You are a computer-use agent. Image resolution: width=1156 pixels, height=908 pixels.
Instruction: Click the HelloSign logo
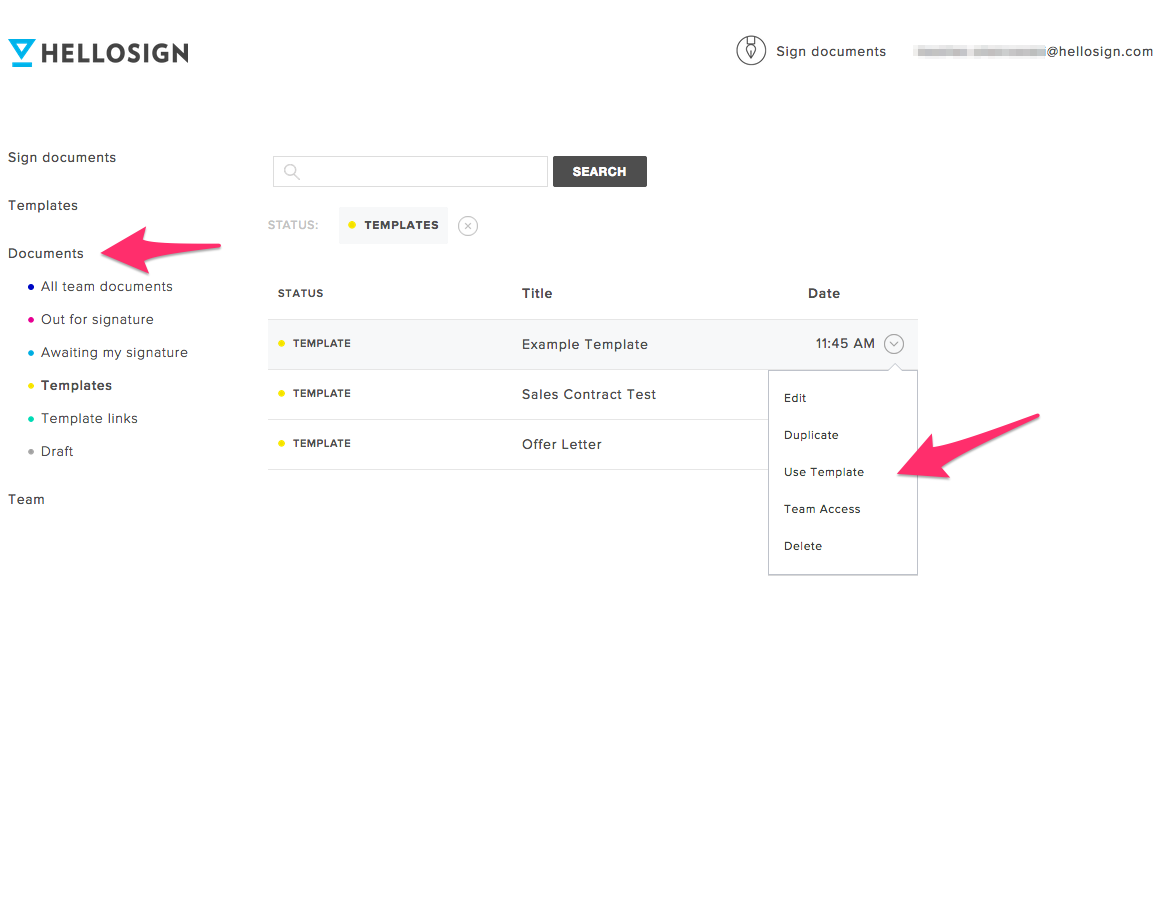click(99, 53)
